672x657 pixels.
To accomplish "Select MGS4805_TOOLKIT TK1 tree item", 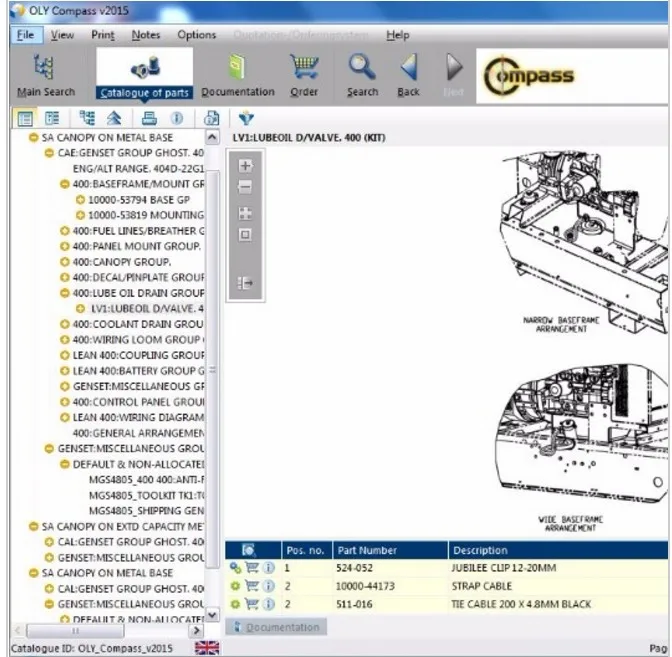I will (x=147, y=495).
